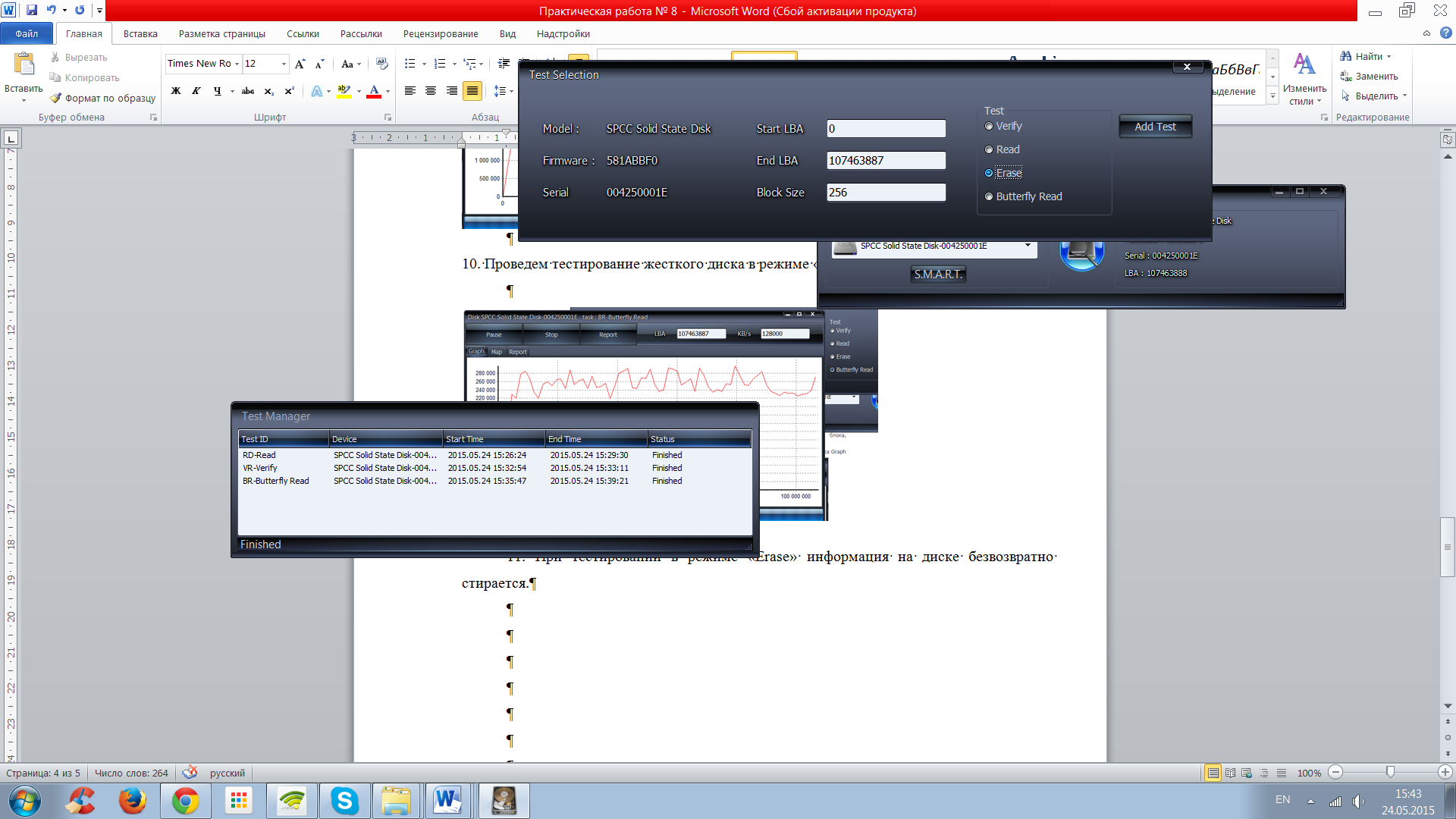Toggle italic formatting (К)

[196, 91]
